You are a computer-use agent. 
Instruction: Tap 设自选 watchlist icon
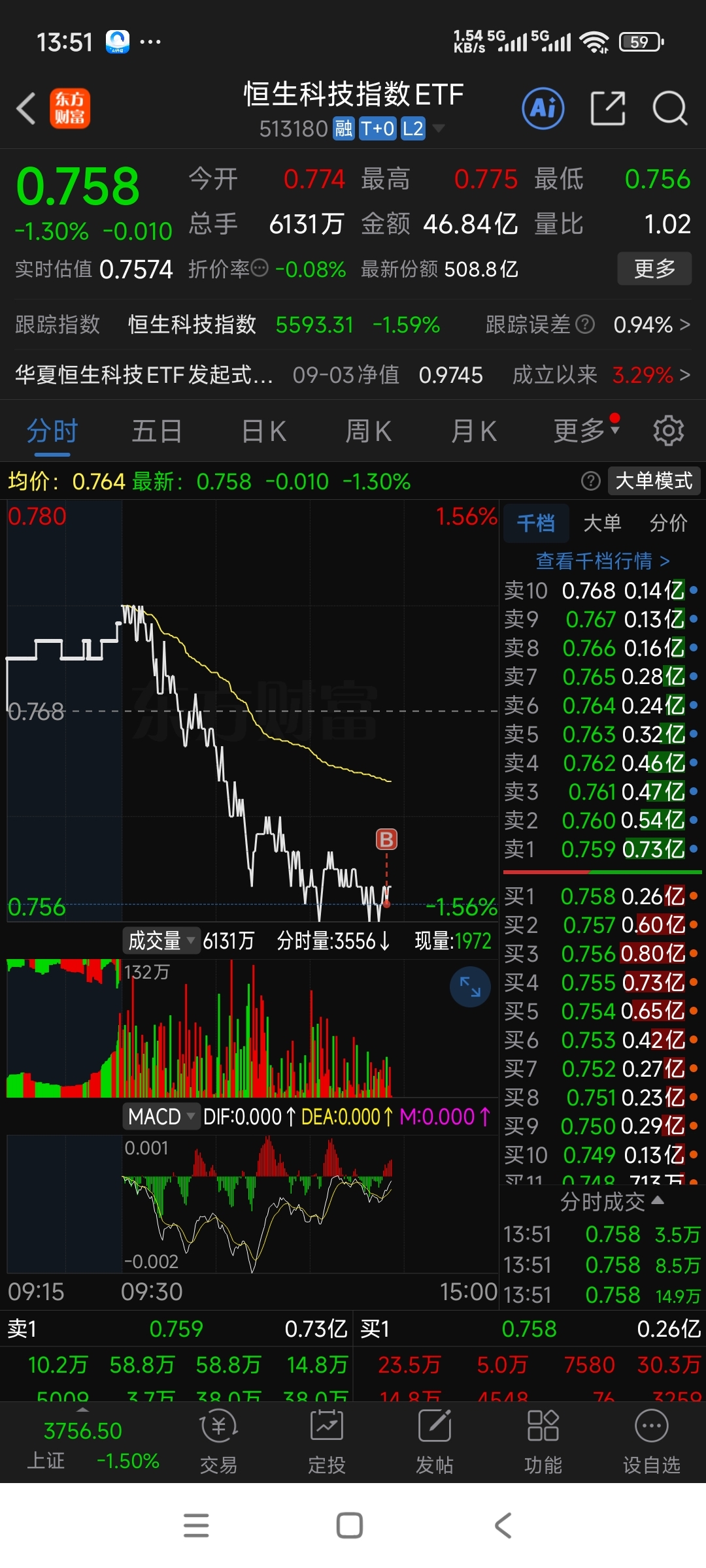coord(651,1443)
